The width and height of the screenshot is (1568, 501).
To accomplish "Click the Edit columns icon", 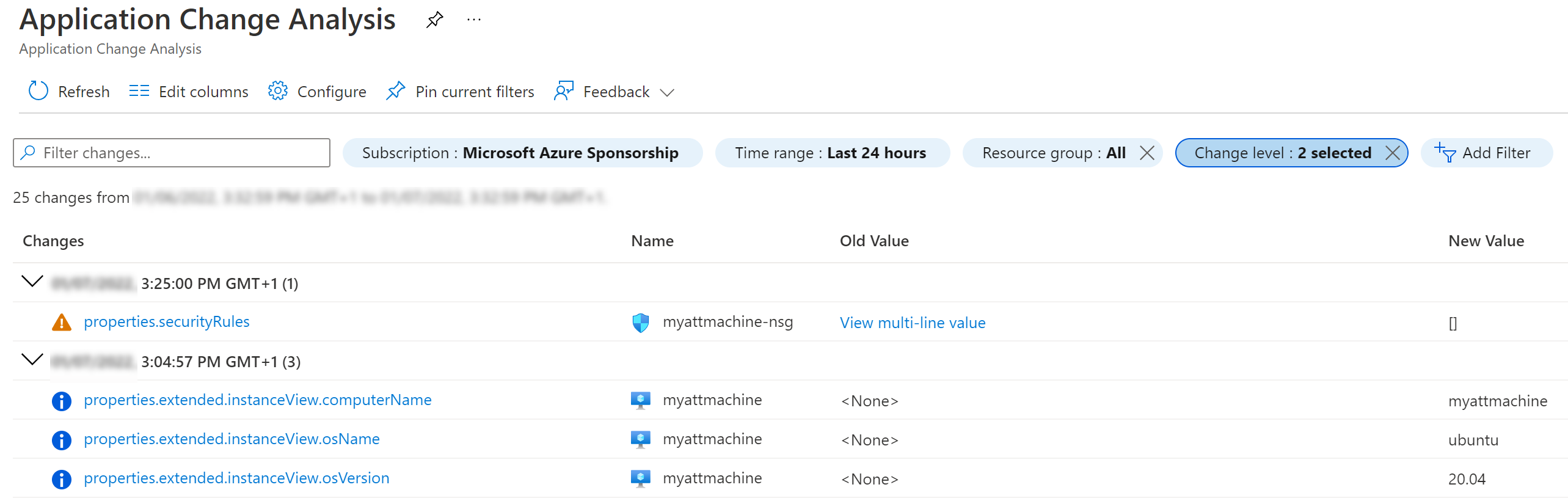I will pos(139,92).
